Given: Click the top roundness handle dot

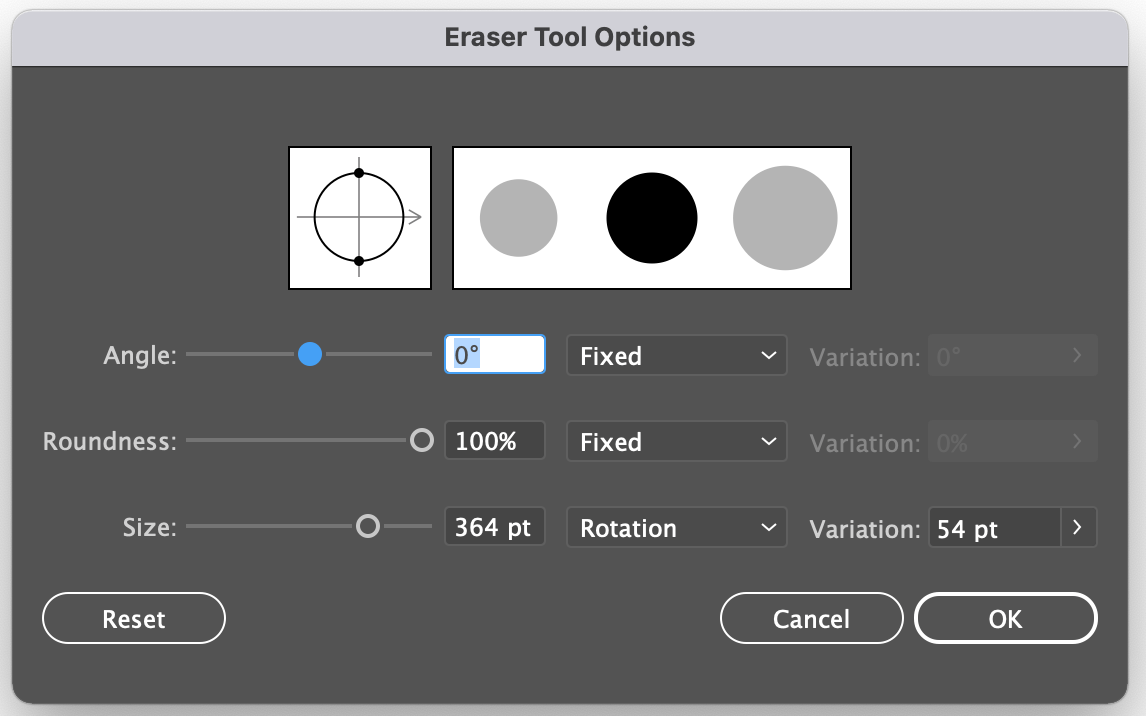Looking at the screenshot, I should [x=359, y=173].
